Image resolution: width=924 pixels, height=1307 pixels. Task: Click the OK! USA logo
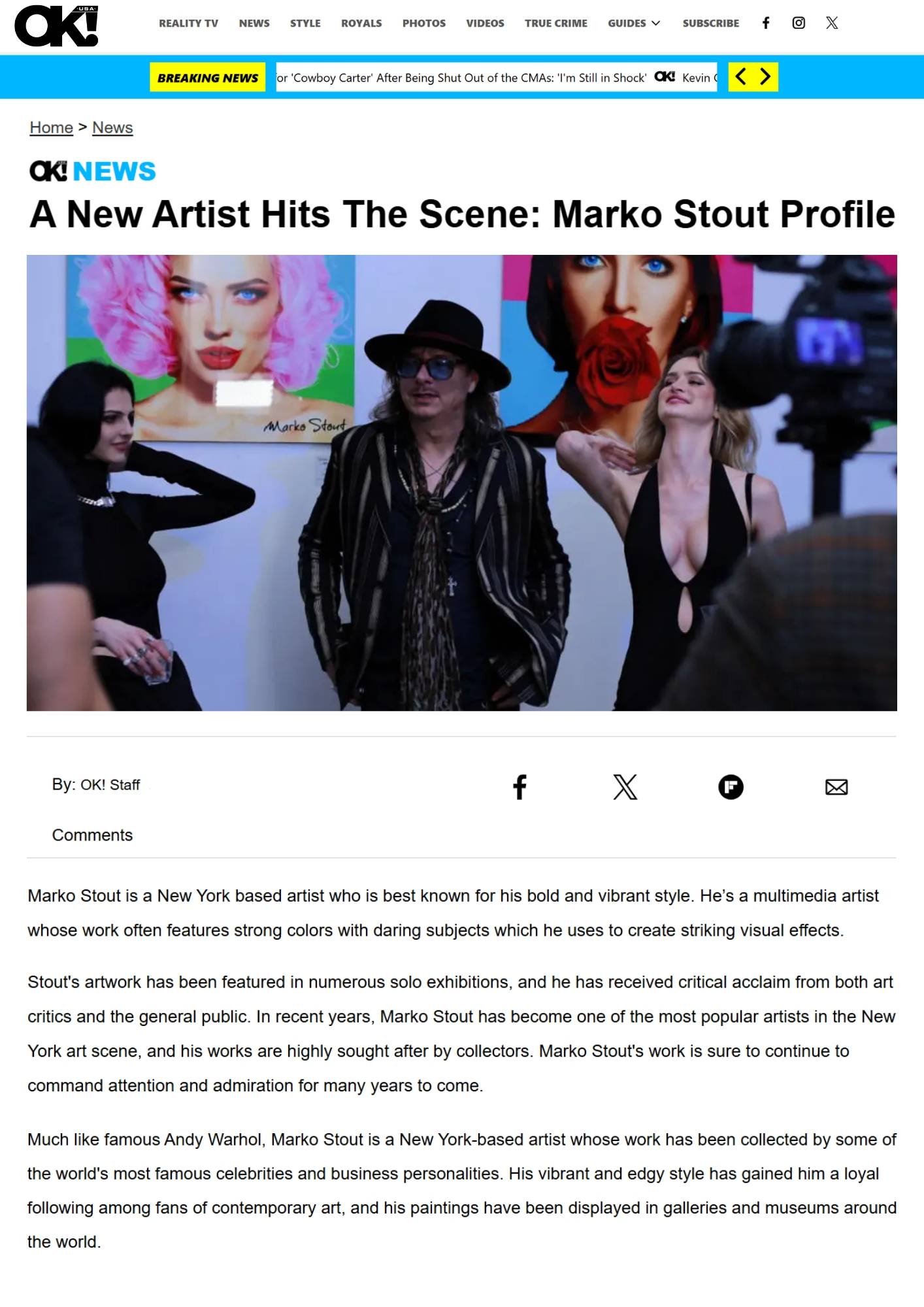[x=56, y=26]
